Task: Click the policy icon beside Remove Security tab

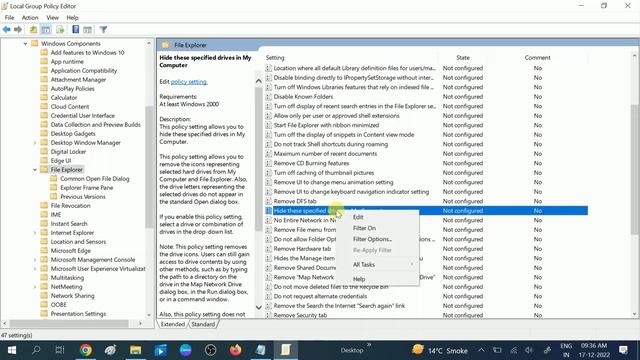Action: tap(268, 315)
